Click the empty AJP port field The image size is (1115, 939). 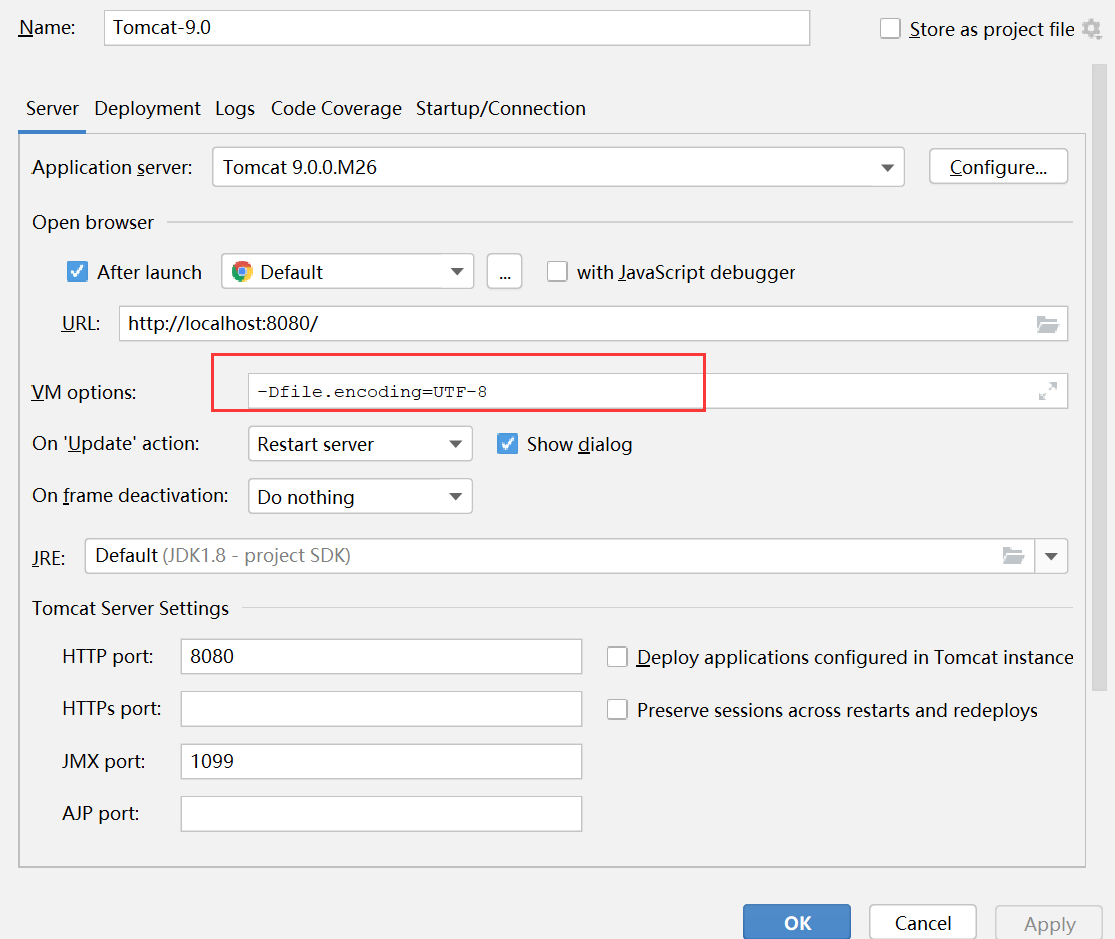coord(381,814)
